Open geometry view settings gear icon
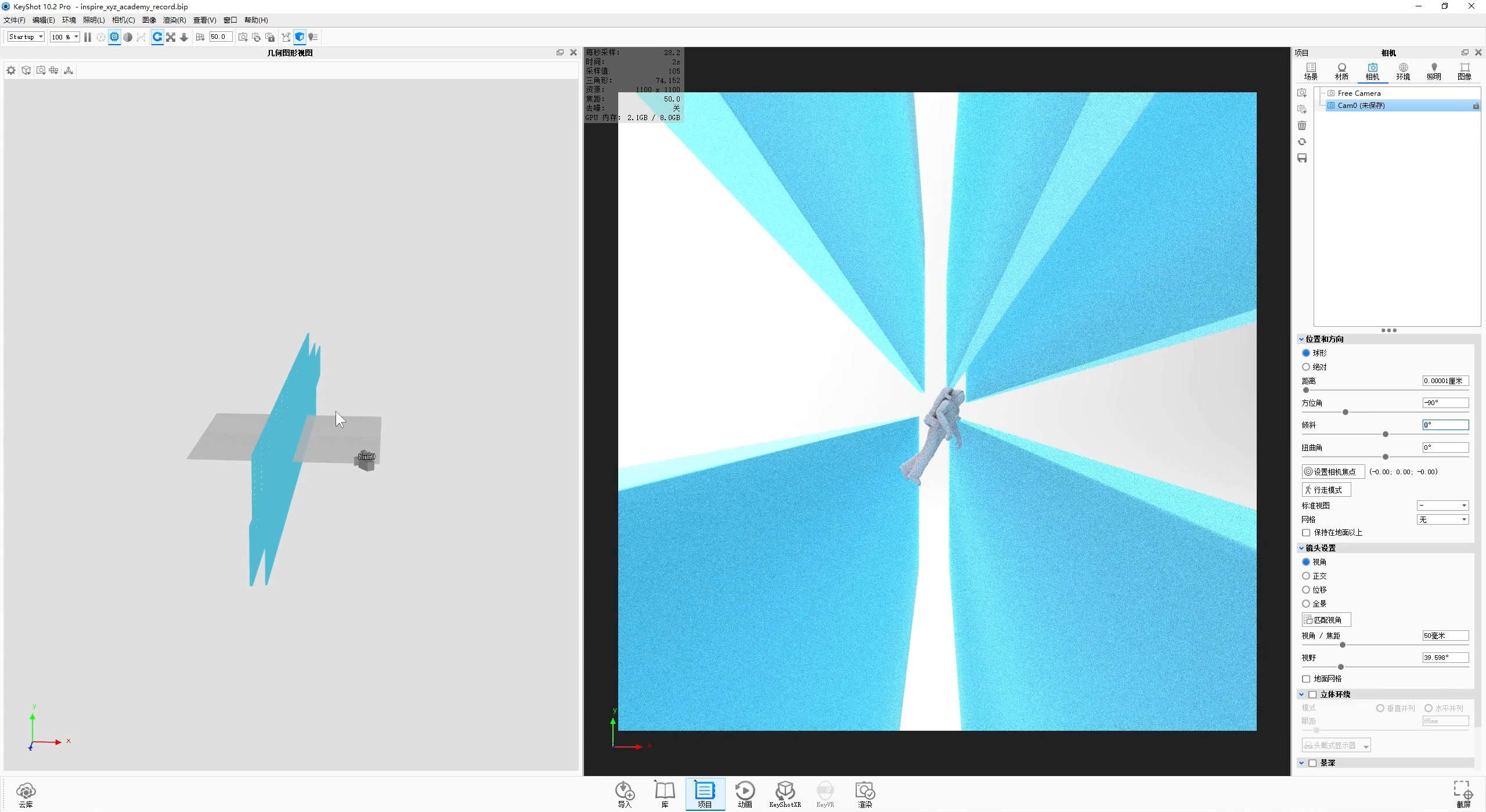Viewport: 1486px width, 812px height. 11,70
